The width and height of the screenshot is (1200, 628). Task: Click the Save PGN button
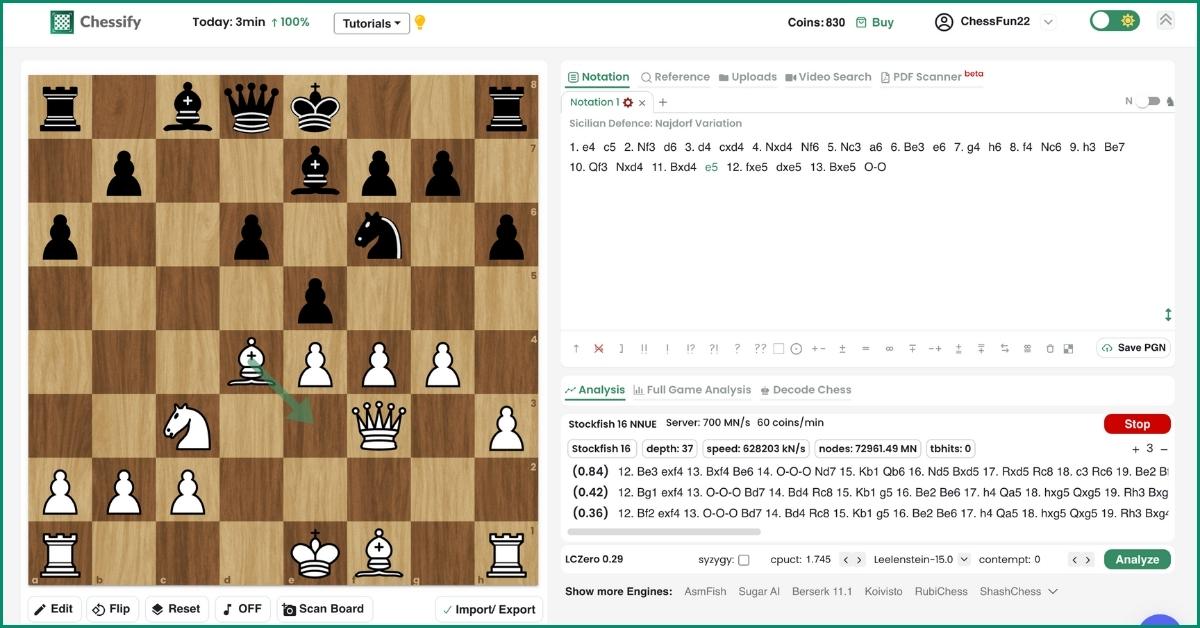pos(1133,348)
